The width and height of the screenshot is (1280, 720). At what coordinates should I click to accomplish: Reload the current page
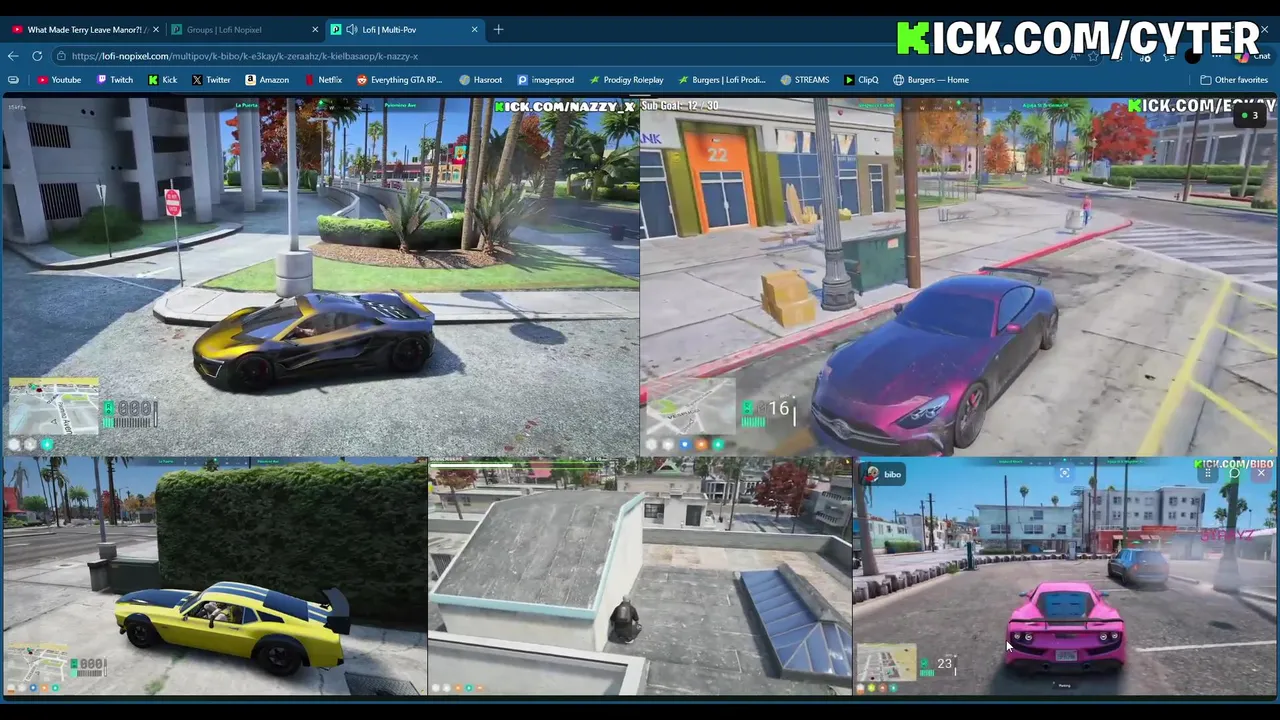click(x=37, y=56)
